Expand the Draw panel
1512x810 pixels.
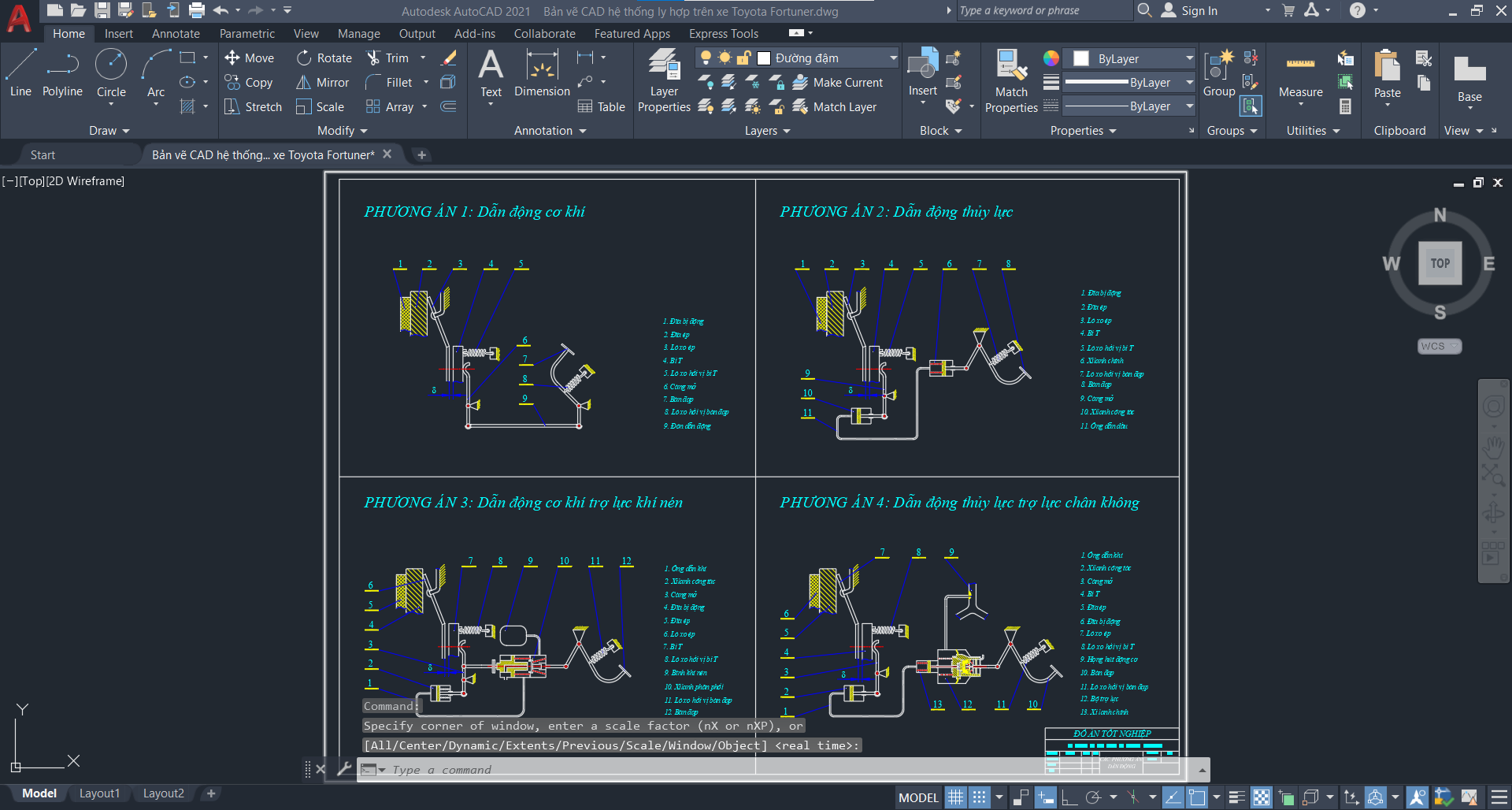click(x=109, y=131)
